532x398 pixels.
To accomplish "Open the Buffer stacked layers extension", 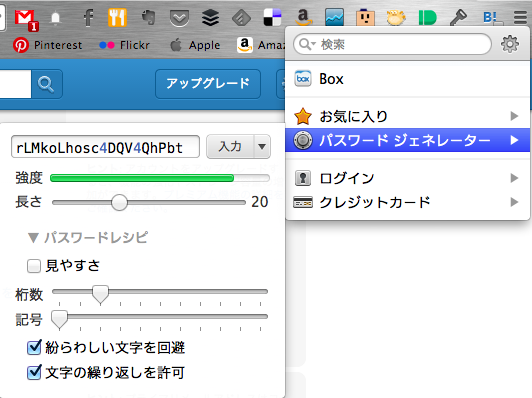I will point(210,18).
